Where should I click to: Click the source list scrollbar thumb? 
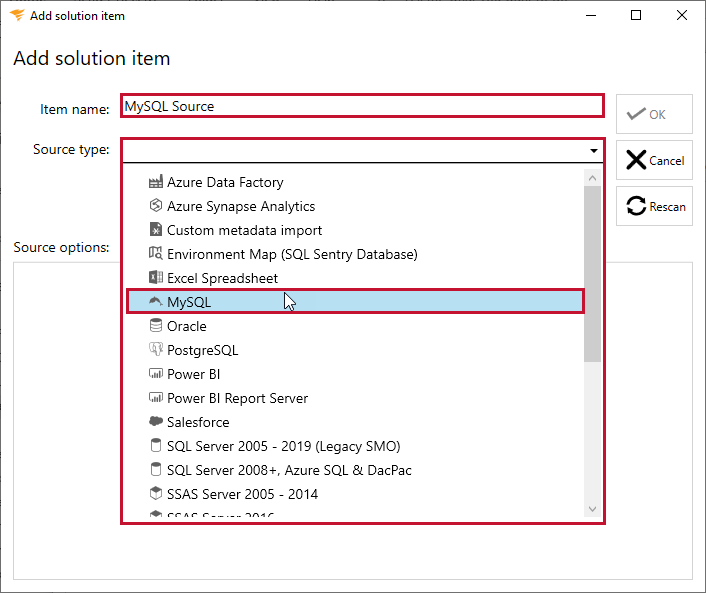point(593,274)
